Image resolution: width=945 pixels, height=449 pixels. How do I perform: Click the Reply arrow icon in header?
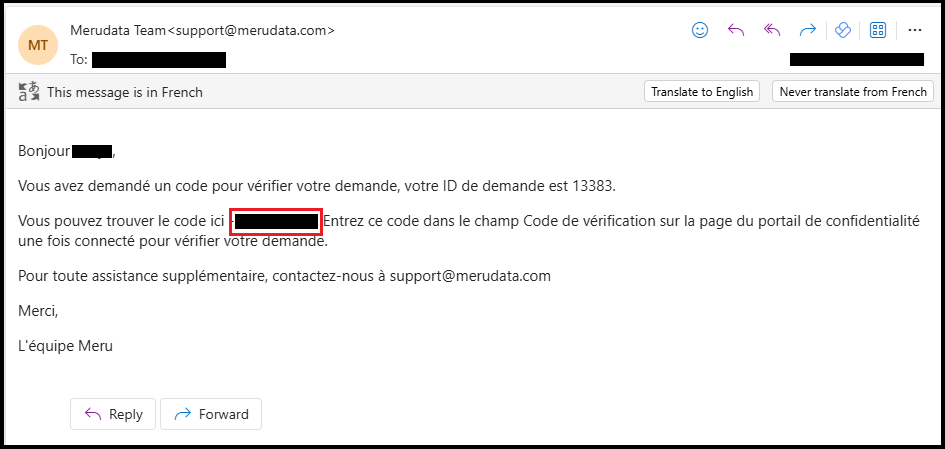pyautogui.click(x=736, y=30)
